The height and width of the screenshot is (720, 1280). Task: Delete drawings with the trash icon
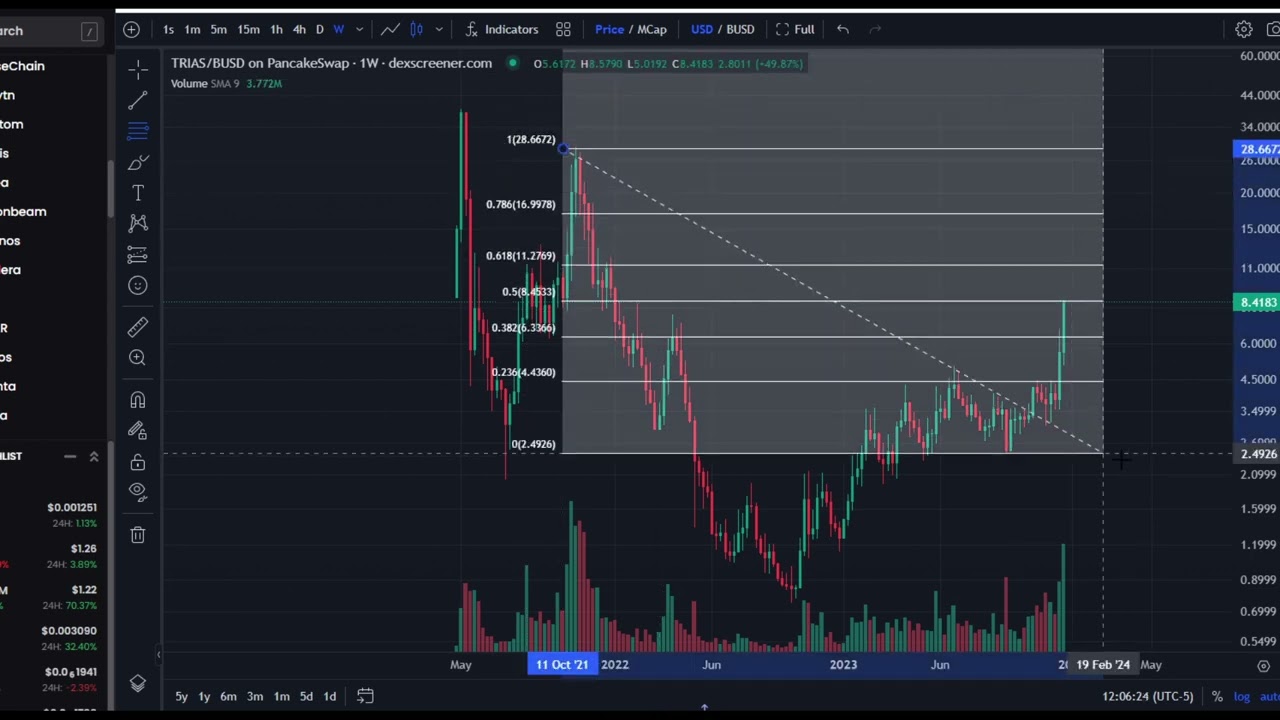pyautogui.click(x=138, y=534)
